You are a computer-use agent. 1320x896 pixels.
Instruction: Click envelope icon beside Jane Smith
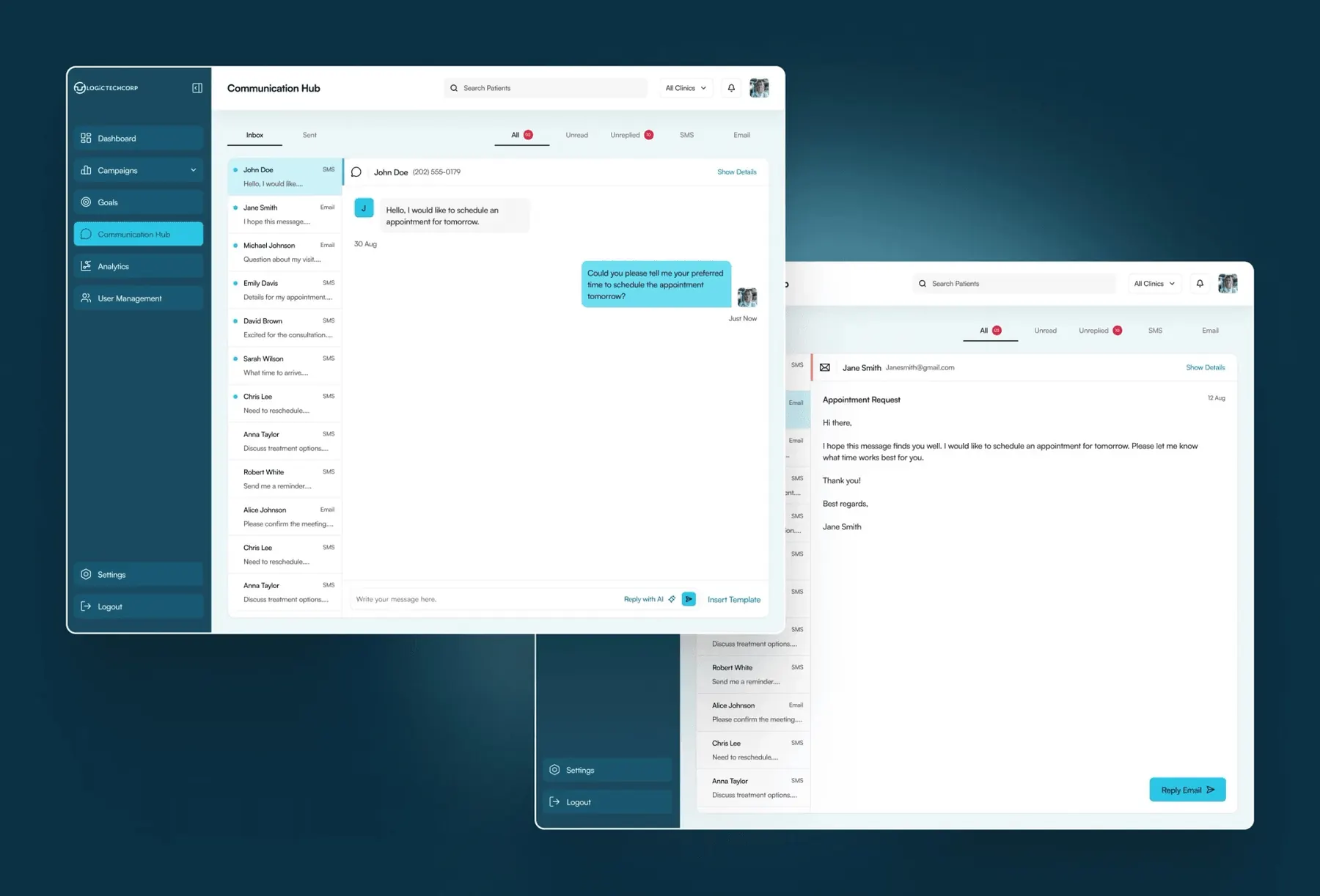coord(825,367)
